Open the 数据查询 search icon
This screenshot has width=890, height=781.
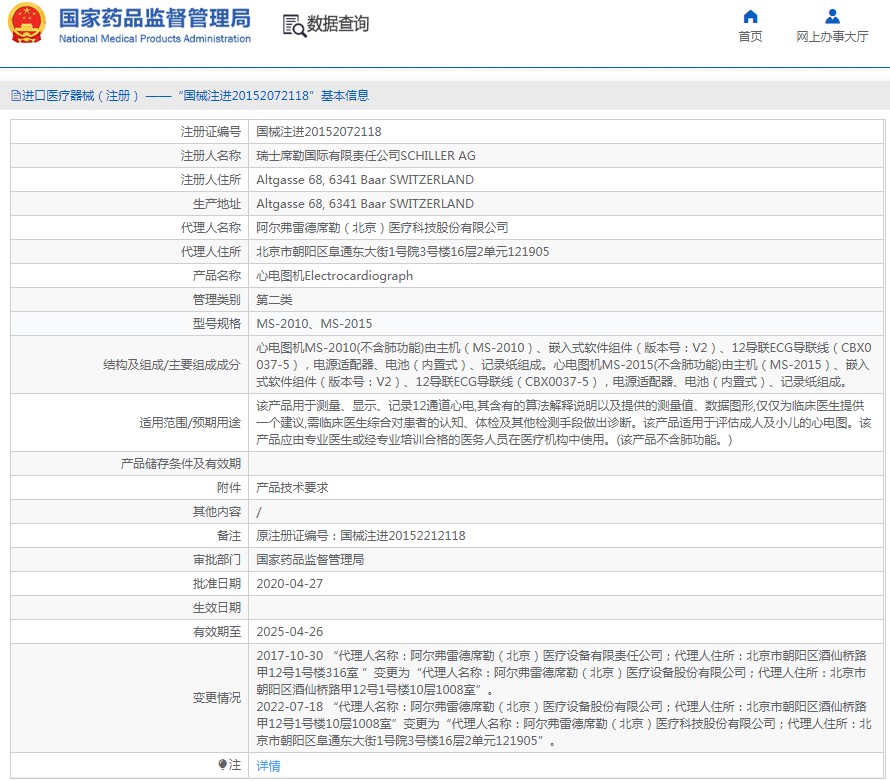click(294, 26)
